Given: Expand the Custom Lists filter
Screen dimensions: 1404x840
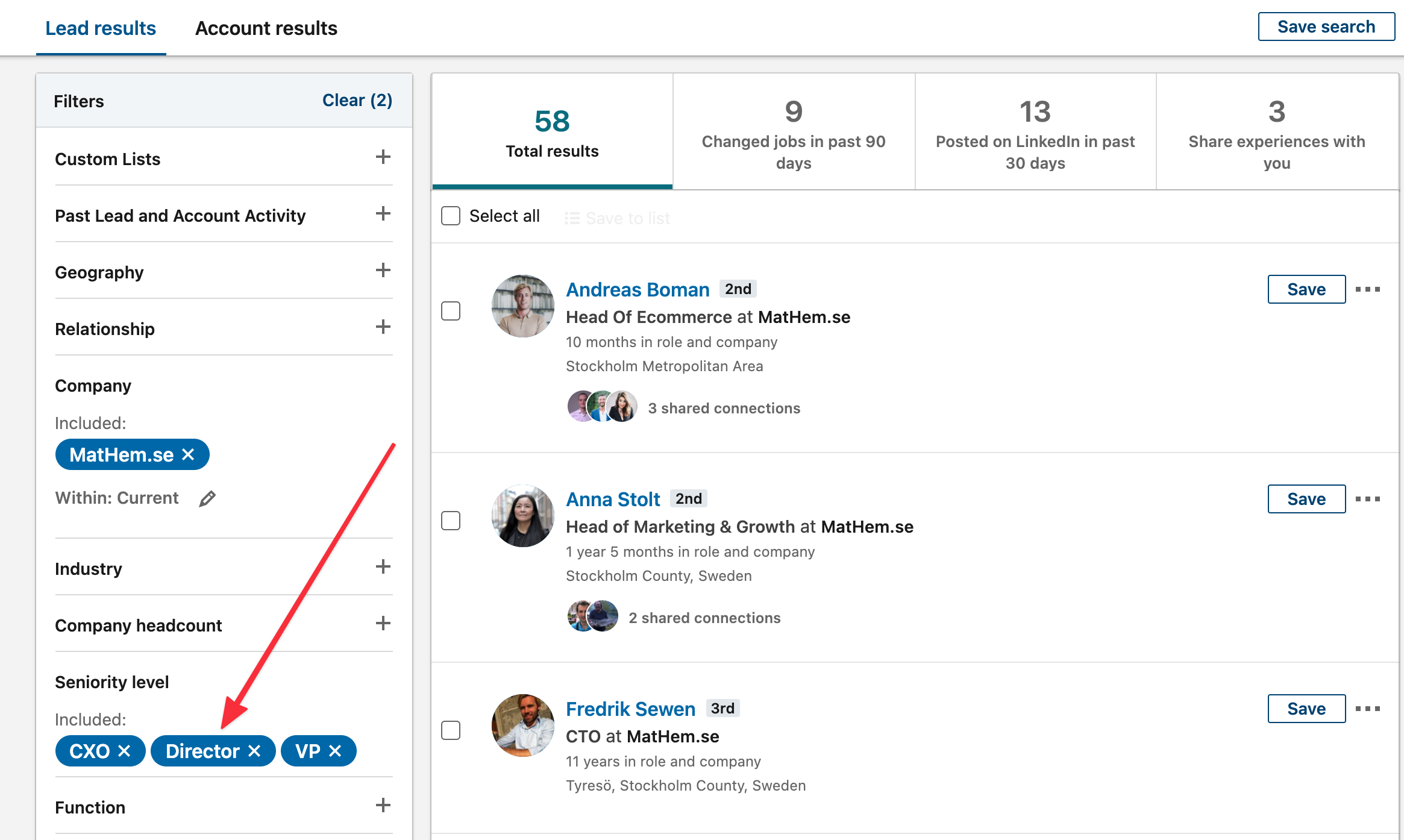Looking at the screenshot, I should (x=383, y=157).
